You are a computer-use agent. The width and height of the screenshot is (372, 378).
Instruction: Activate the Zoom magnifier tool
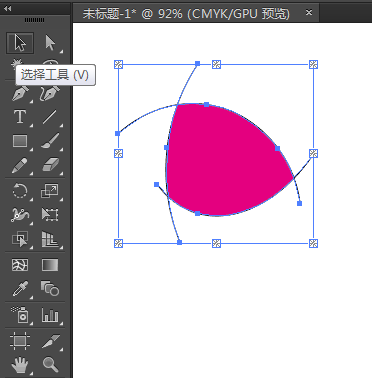coord(50,364)
